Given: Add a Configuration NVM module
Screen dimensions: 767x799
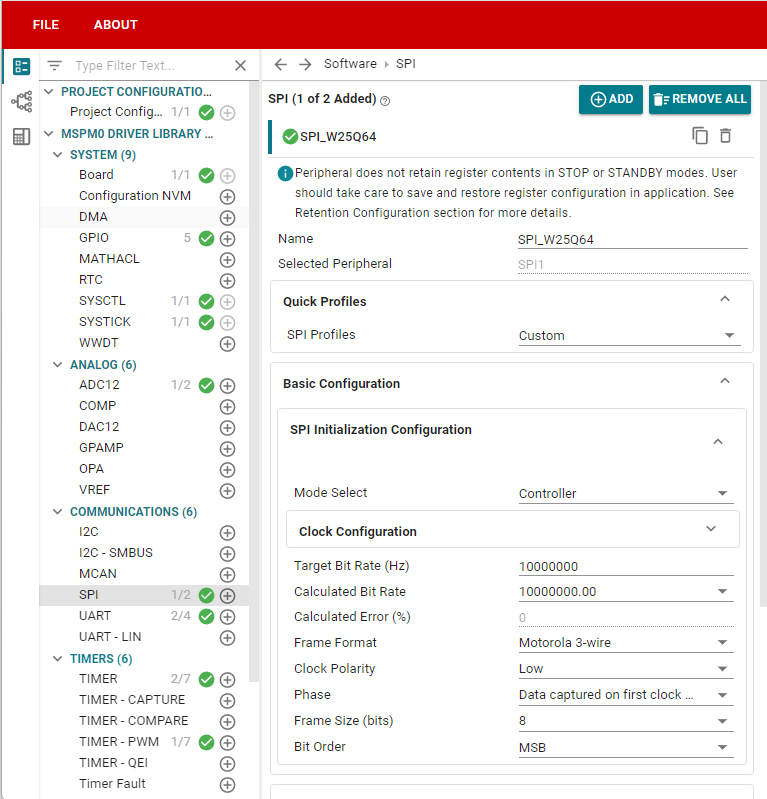Looking at the screenshot, I should [x=227, y=197].
